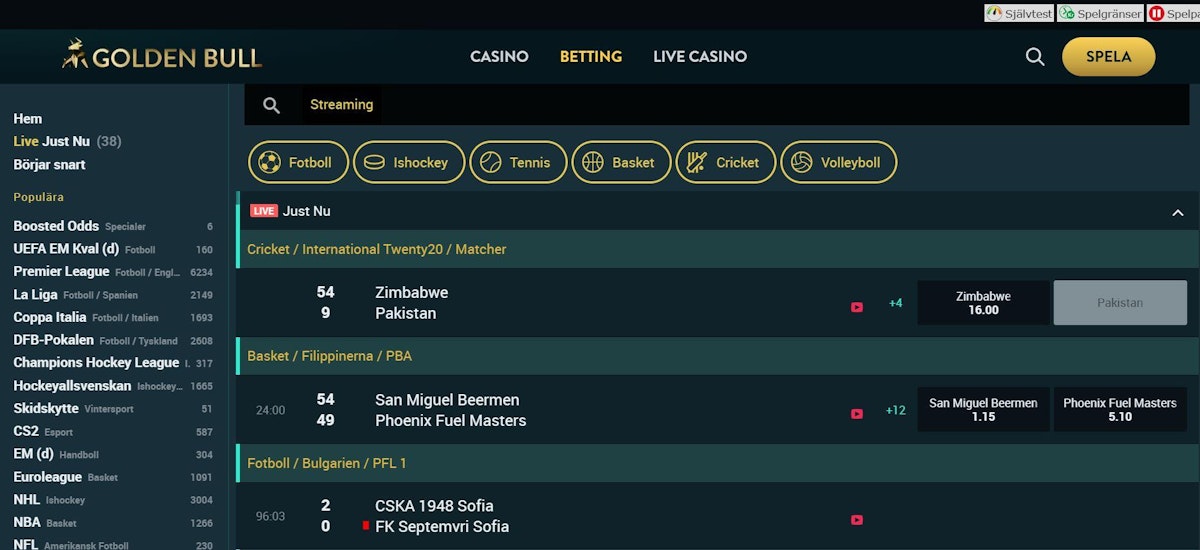Image resolution: width=1200 pixels, height=550 pixels.
Task: Open the Spelpaus icon in the top bar
Action: 1172,13
